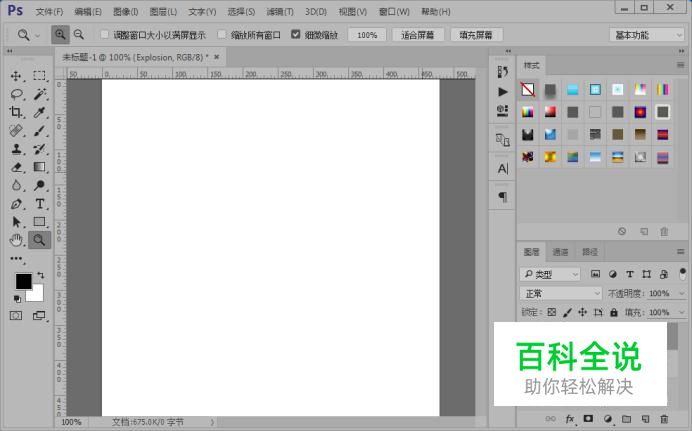Select the Hand tool
Image resolution: width=692 pixels, height=431 pixels.
pos(16,240)
